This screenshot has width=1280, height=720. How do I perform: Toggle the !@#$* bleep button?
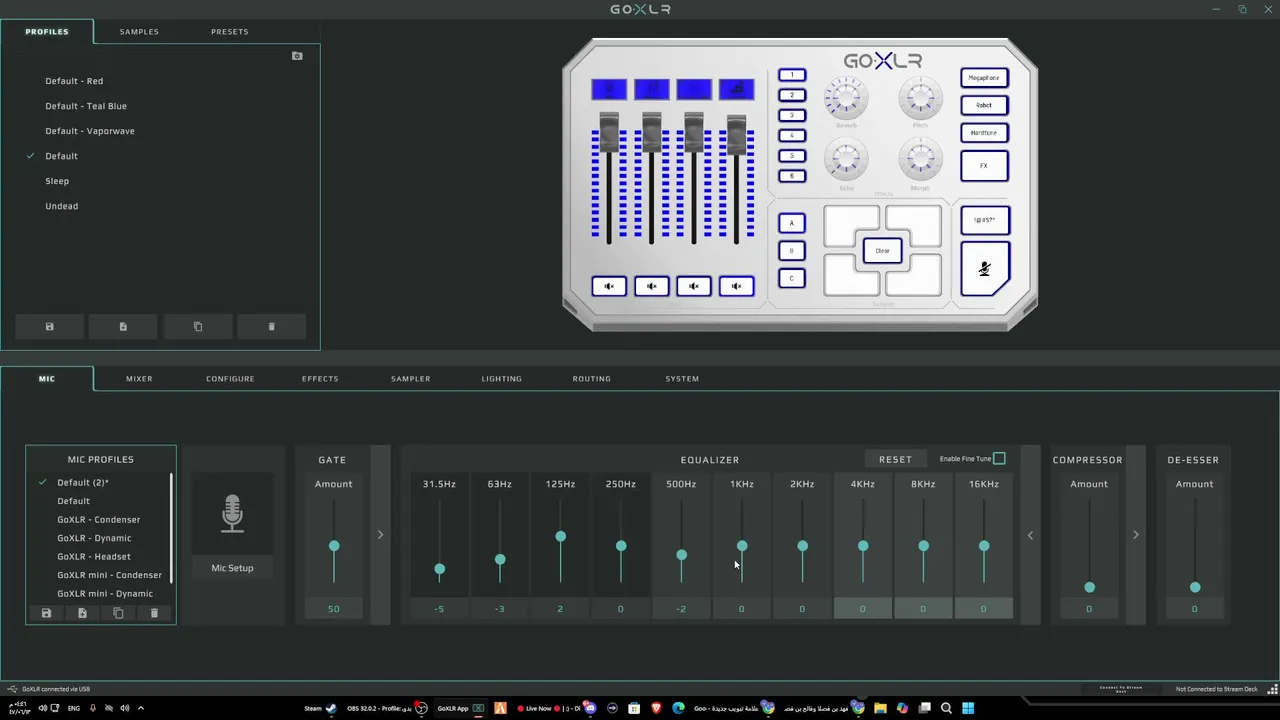click(x=985, y=220)
